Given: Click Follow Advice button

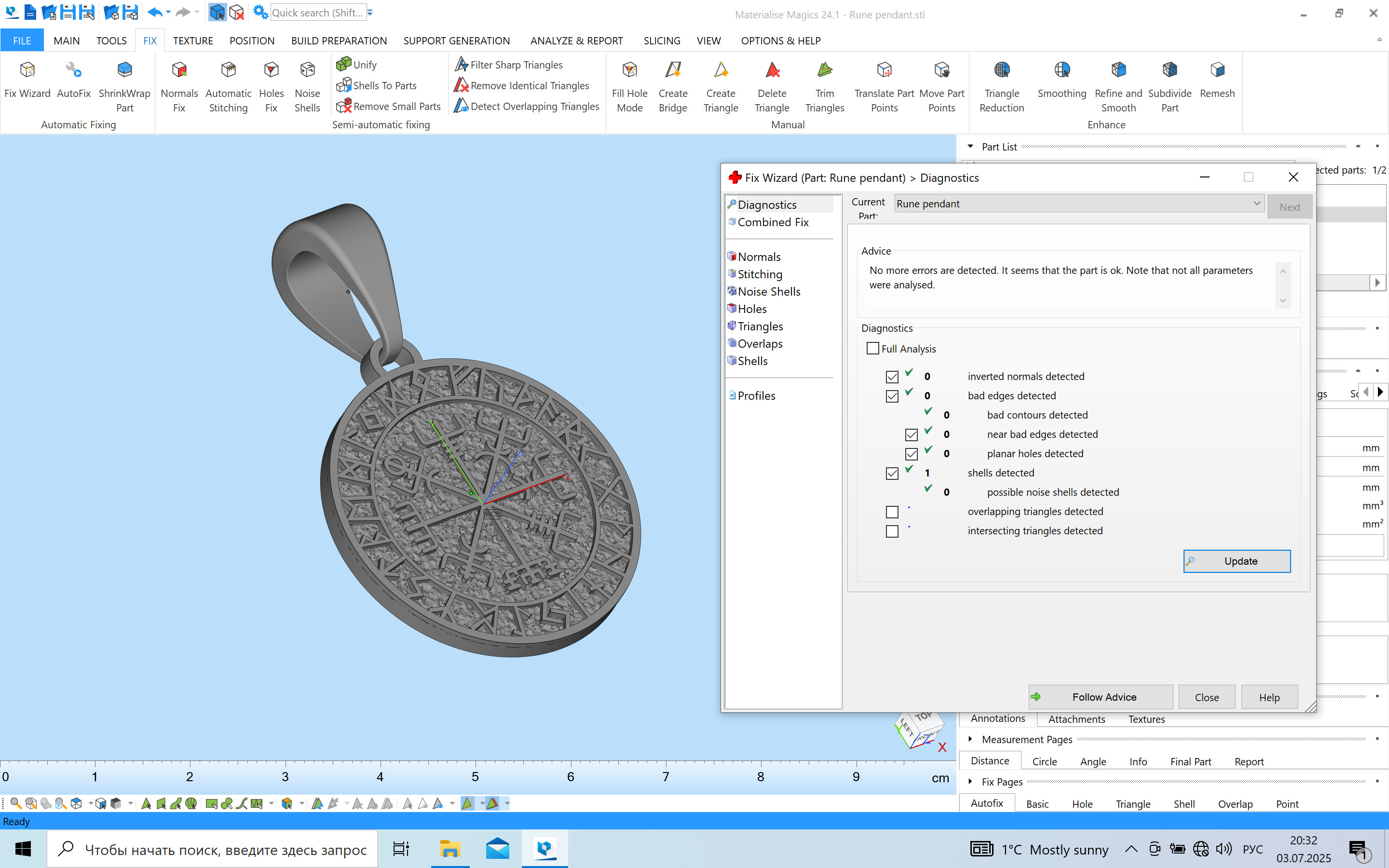Looking at the screenshot, I should point(1100,697).
